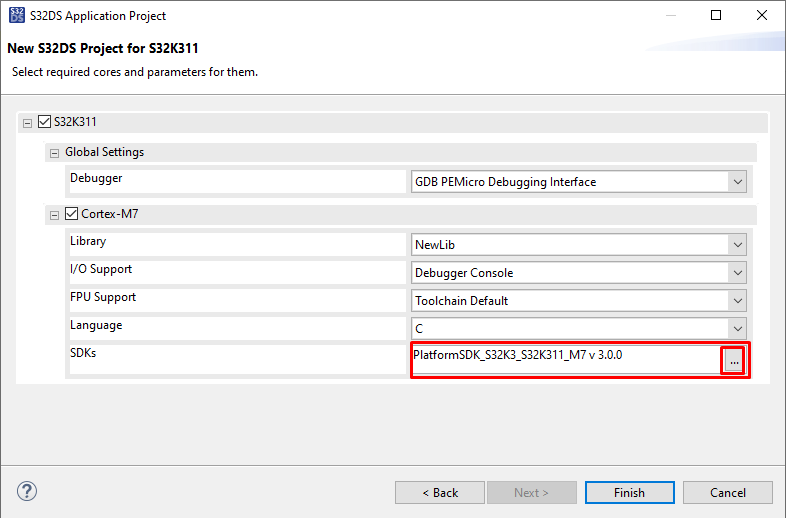Maximize the S32DS Application Project window
The height and width of the screenshot is (518, 786).
716,16
